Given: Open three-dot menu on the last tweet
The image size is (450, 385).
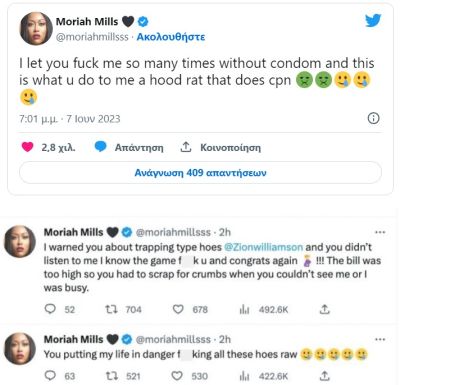Looking at the screenshot, I should pos(380,339).
